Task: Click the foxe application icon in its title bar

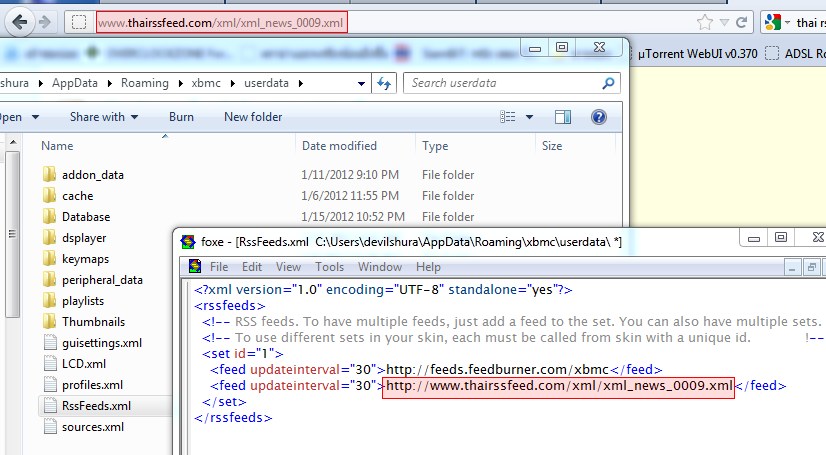Action: (x=188, y=242)
